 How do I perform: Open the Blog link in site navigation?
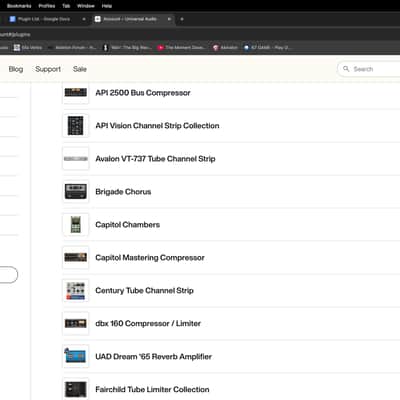point(16,69)
